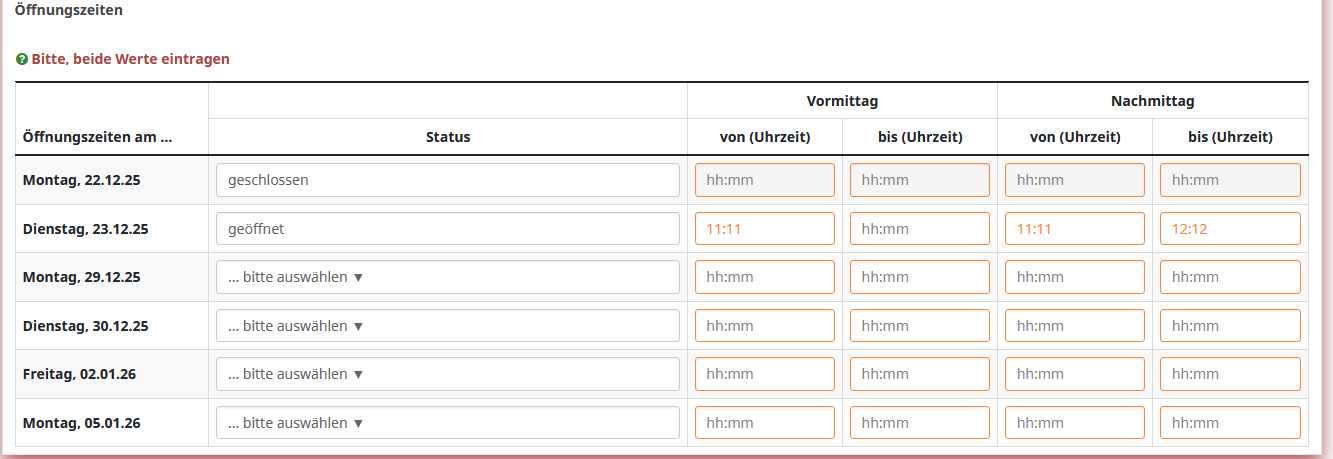
Task: Open status dropdown for Montag, 29.12.25
Action: click(x=447, y=277)
